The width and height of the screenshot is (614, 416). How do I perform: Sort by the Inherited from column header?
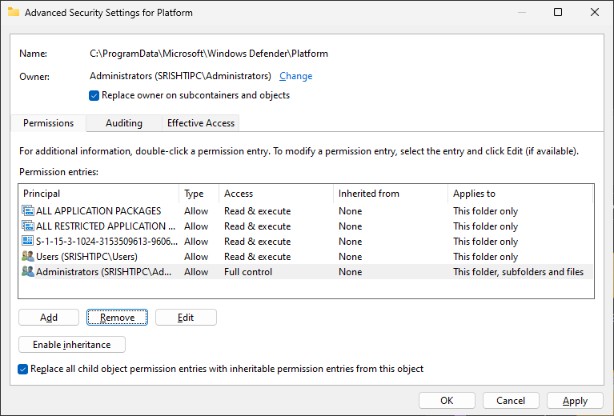tap(390, 193)
